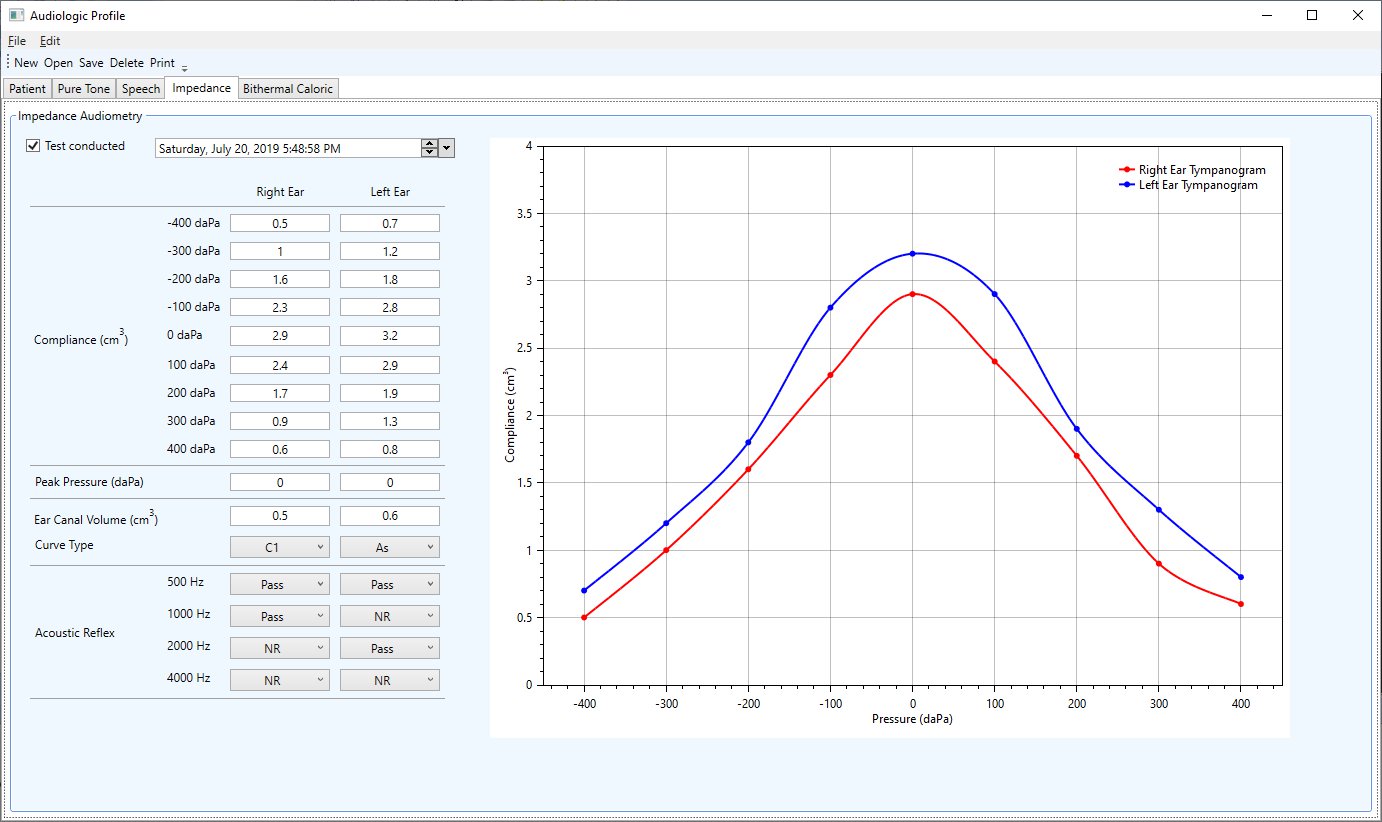Open Left Ear Curve Type dropdown showing As
The height and width of the screenshot is (822, 1382).
[x=390, y=547]
